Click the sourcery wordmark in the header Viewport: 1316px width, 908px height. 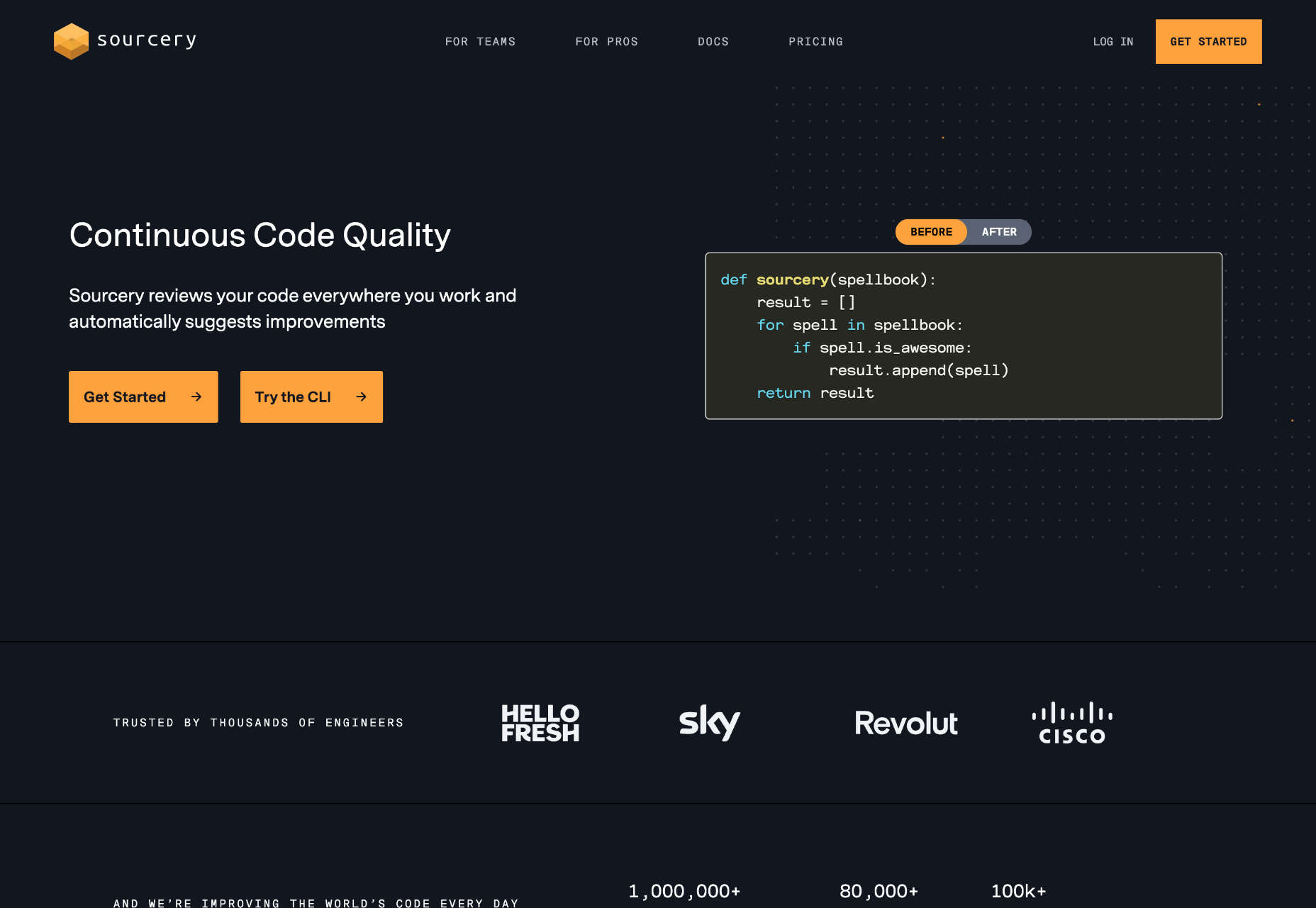[147, 40]
